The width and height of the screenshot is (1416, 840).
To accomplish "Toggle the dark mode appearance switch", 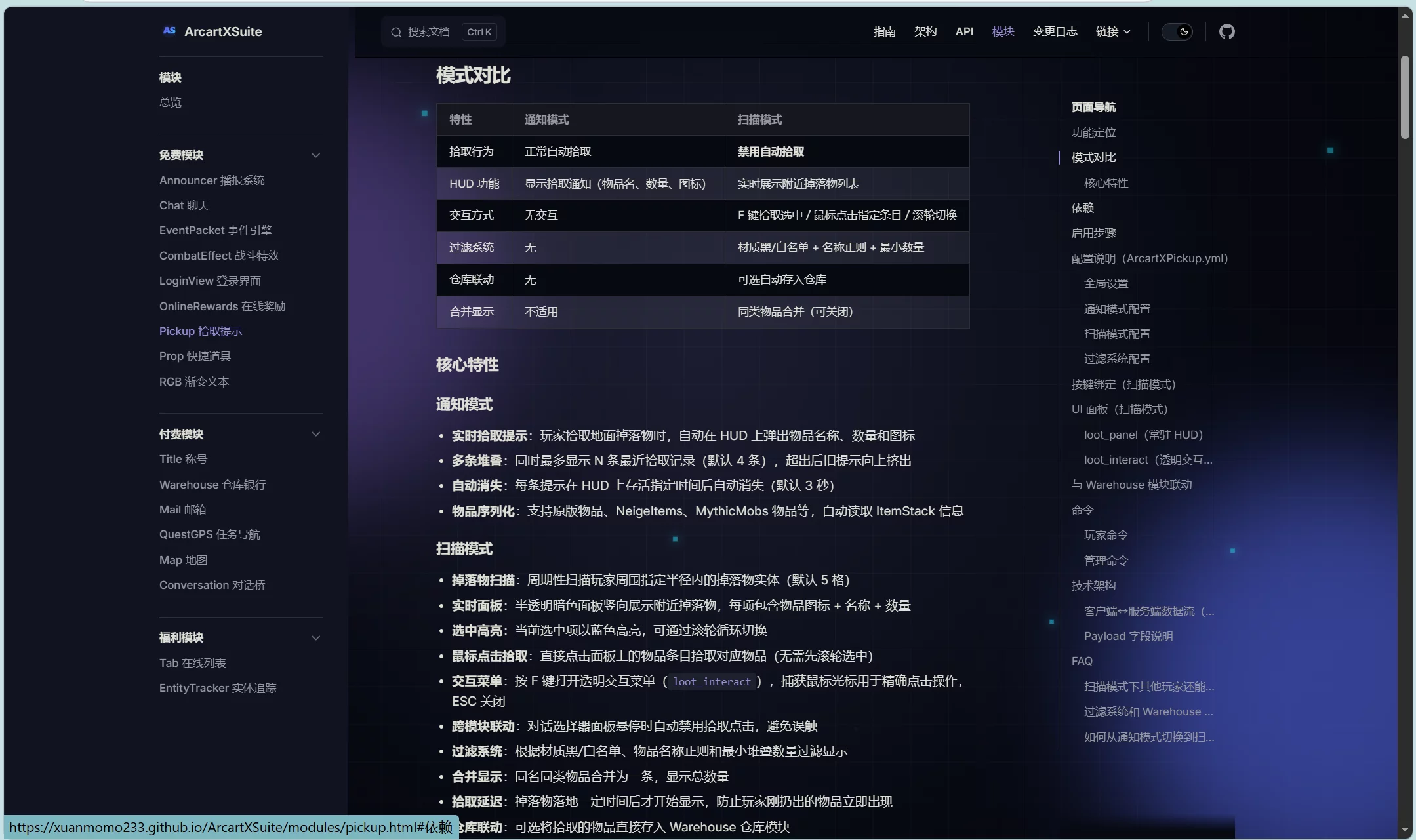I will pyautogui.click(x=1177, y=31).
